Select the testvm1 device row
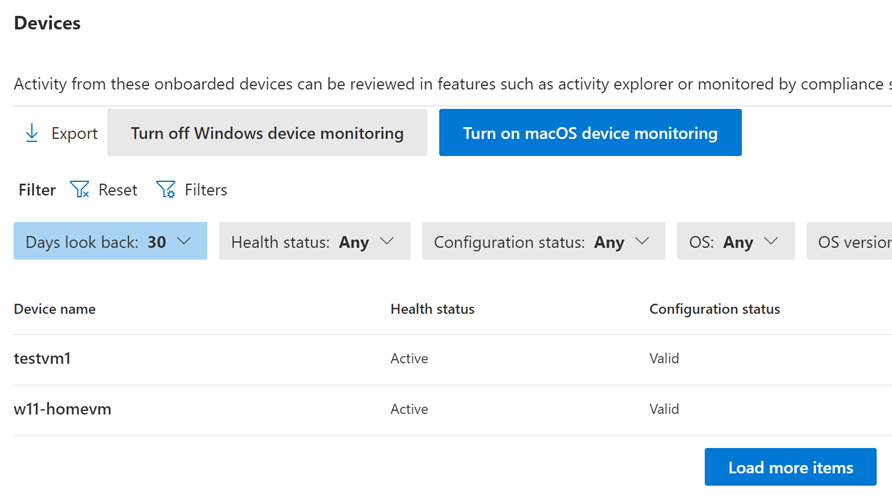This screenshot has width=892, height=501. point(42,358)
